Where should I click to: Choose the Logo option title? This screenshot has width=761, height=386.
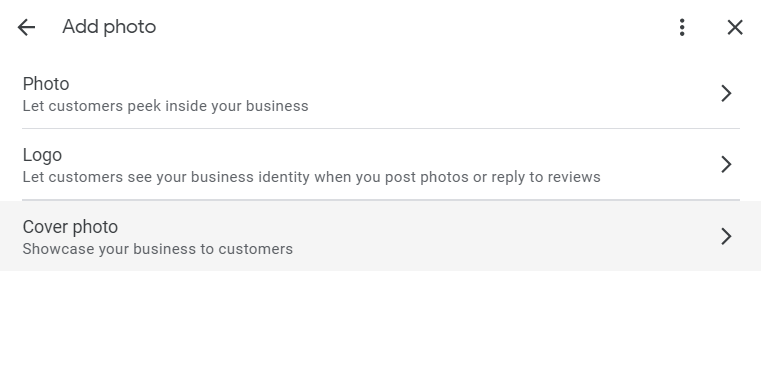point(42,155)
